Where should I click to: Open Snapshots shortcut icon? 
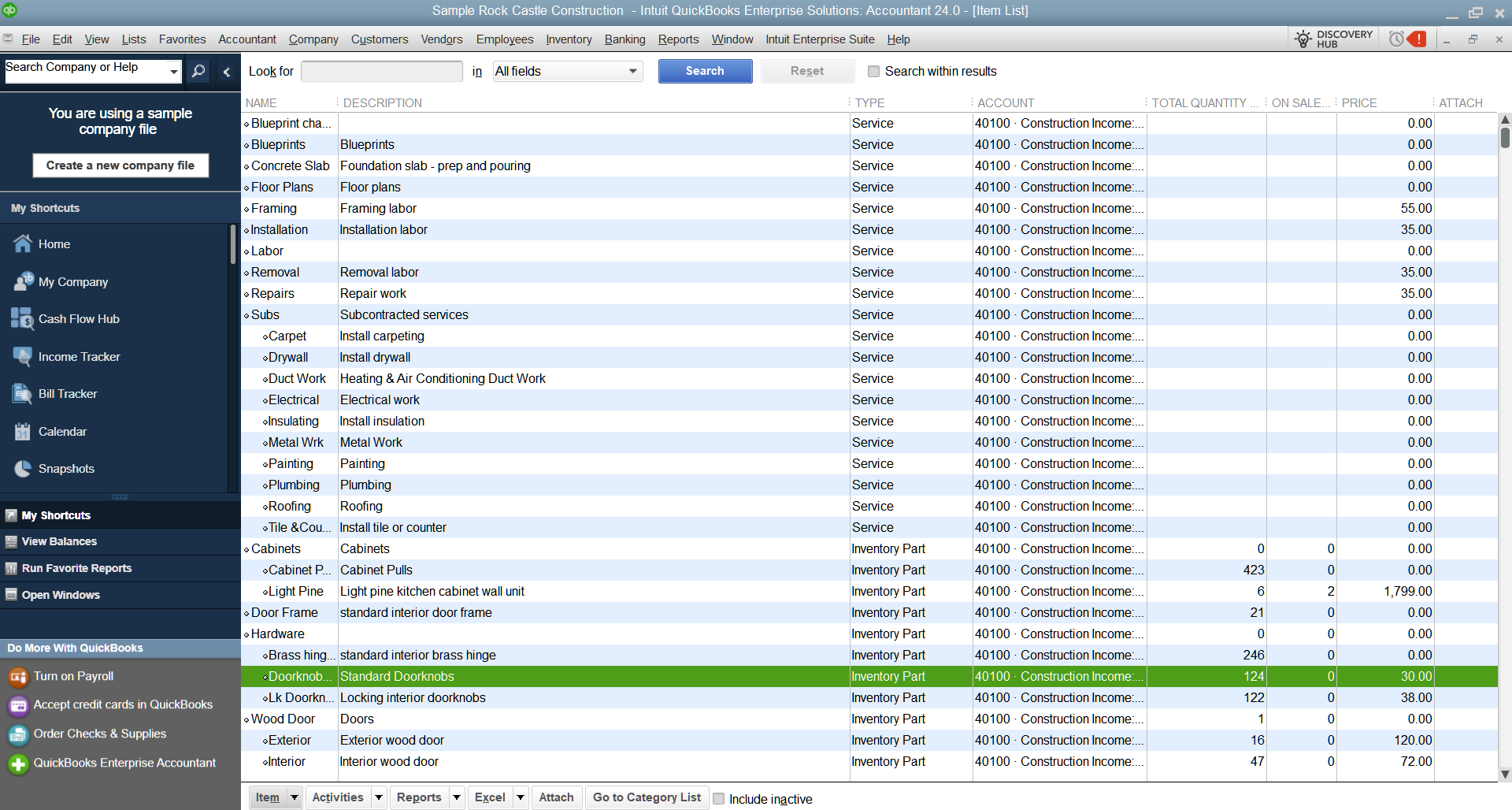coord(23,468)
